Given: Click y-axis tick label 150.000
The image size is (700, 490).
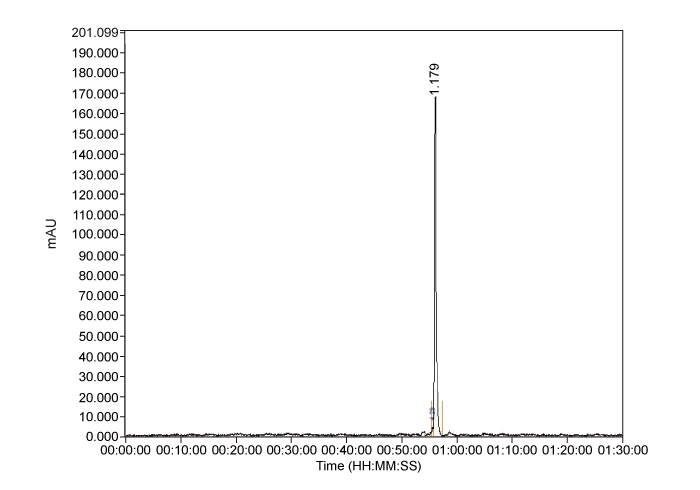Looking at the screenshot, I should click(95, 134).
